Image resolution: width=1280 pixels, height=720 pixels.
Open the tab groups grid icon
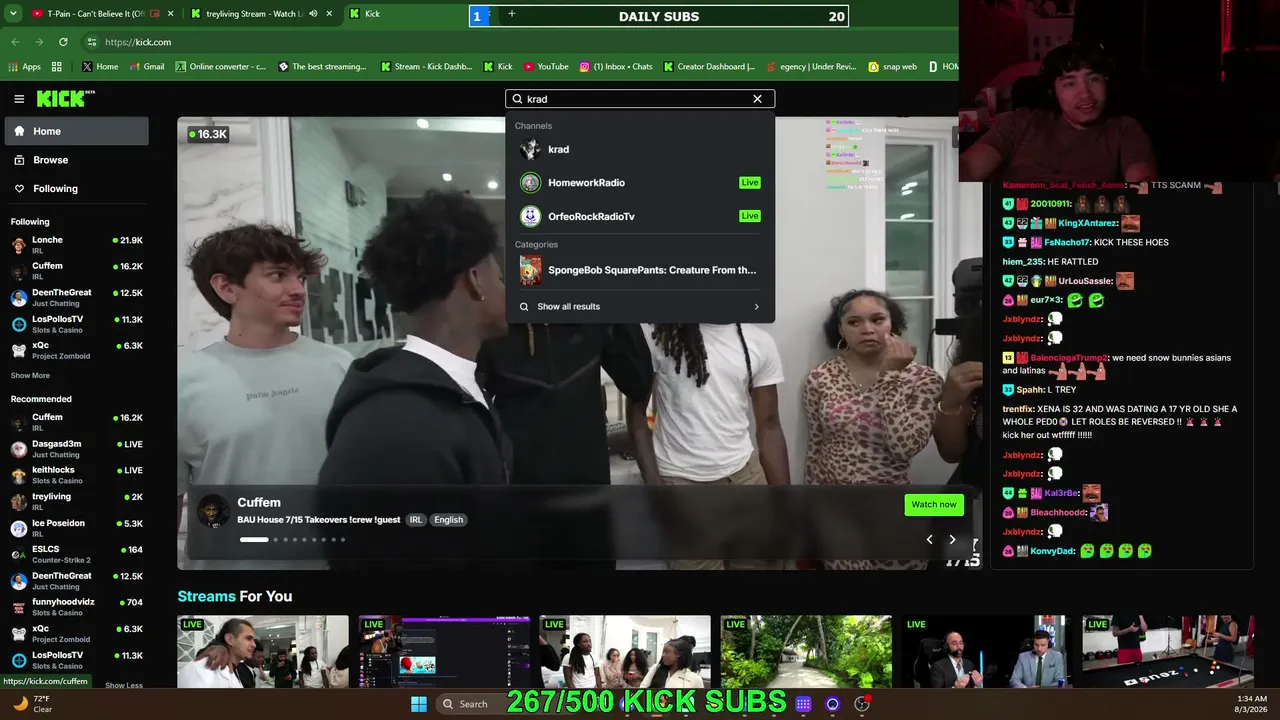pyautogui.click(x=57, y=67)
